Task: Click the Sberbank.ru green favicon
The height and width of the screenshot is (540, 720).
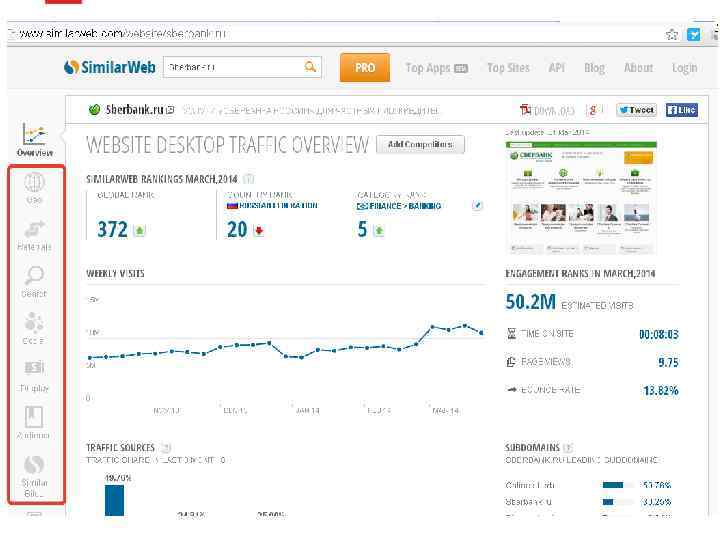Action: pos(95,110)
